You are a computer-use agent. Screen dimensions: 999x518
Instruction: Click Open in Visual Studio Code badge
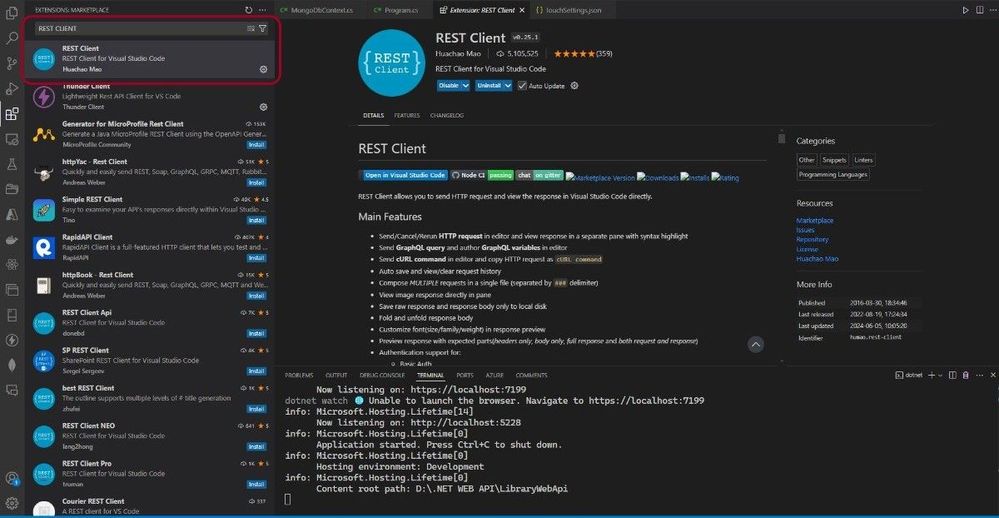pyautogui.click(x=403, y=175)
